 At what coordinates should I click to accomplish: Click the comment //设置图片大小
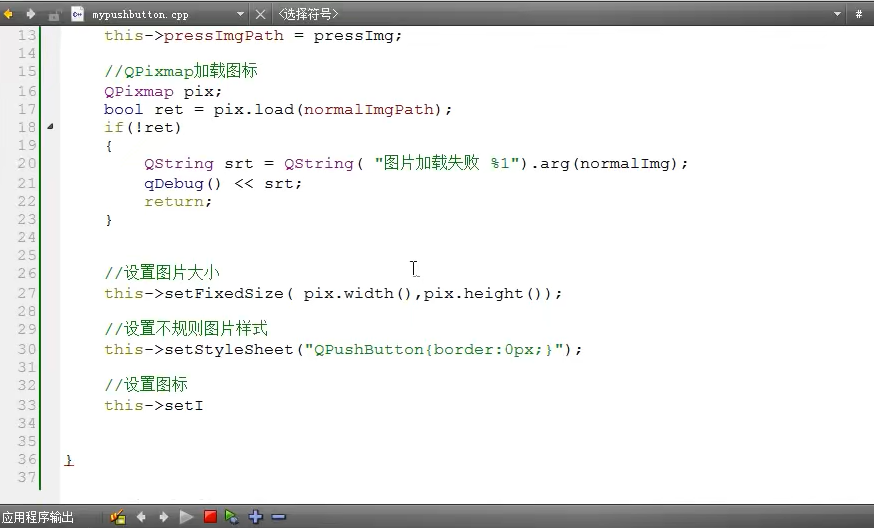pos(162,273)
